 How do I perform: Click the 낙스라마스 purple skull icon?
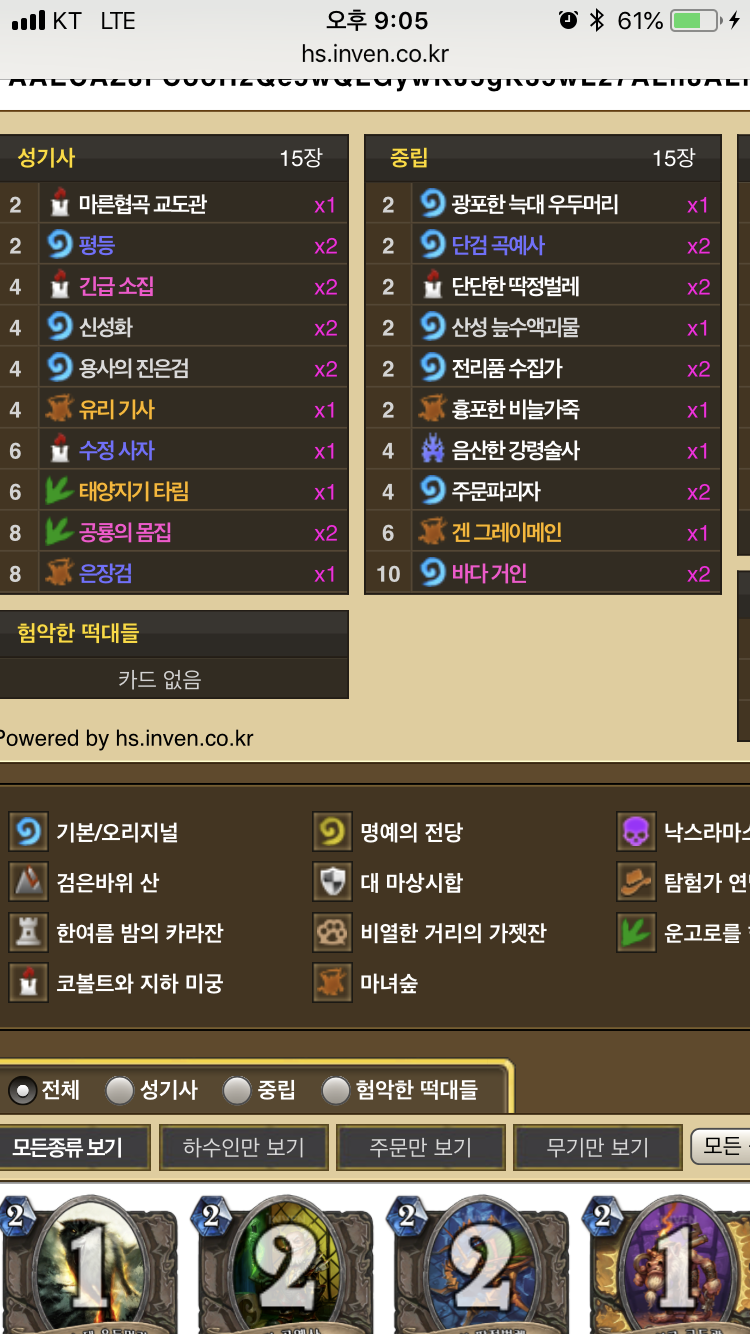(636, 832)
